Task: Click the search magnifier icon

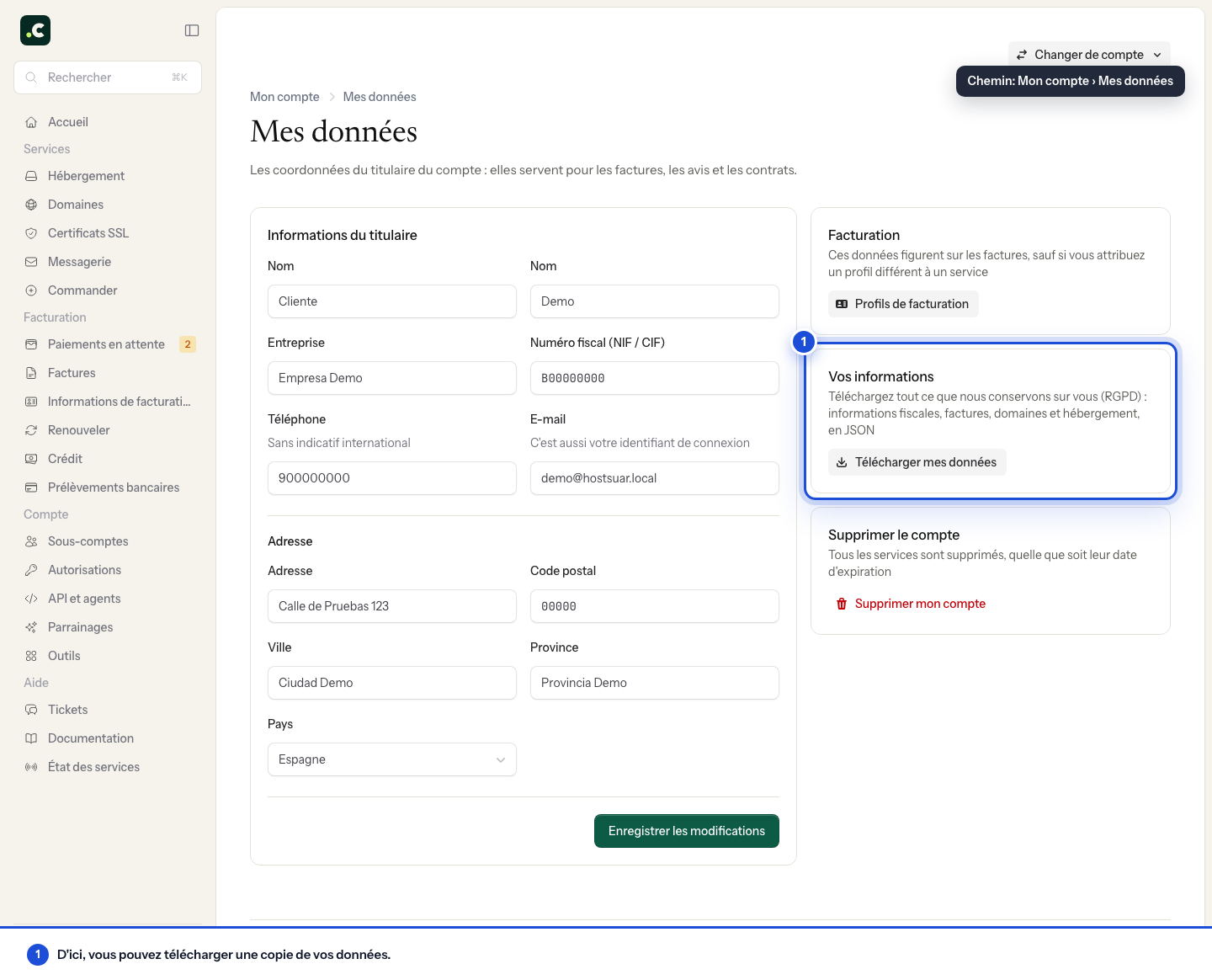Action: click(x=31, y=77)
